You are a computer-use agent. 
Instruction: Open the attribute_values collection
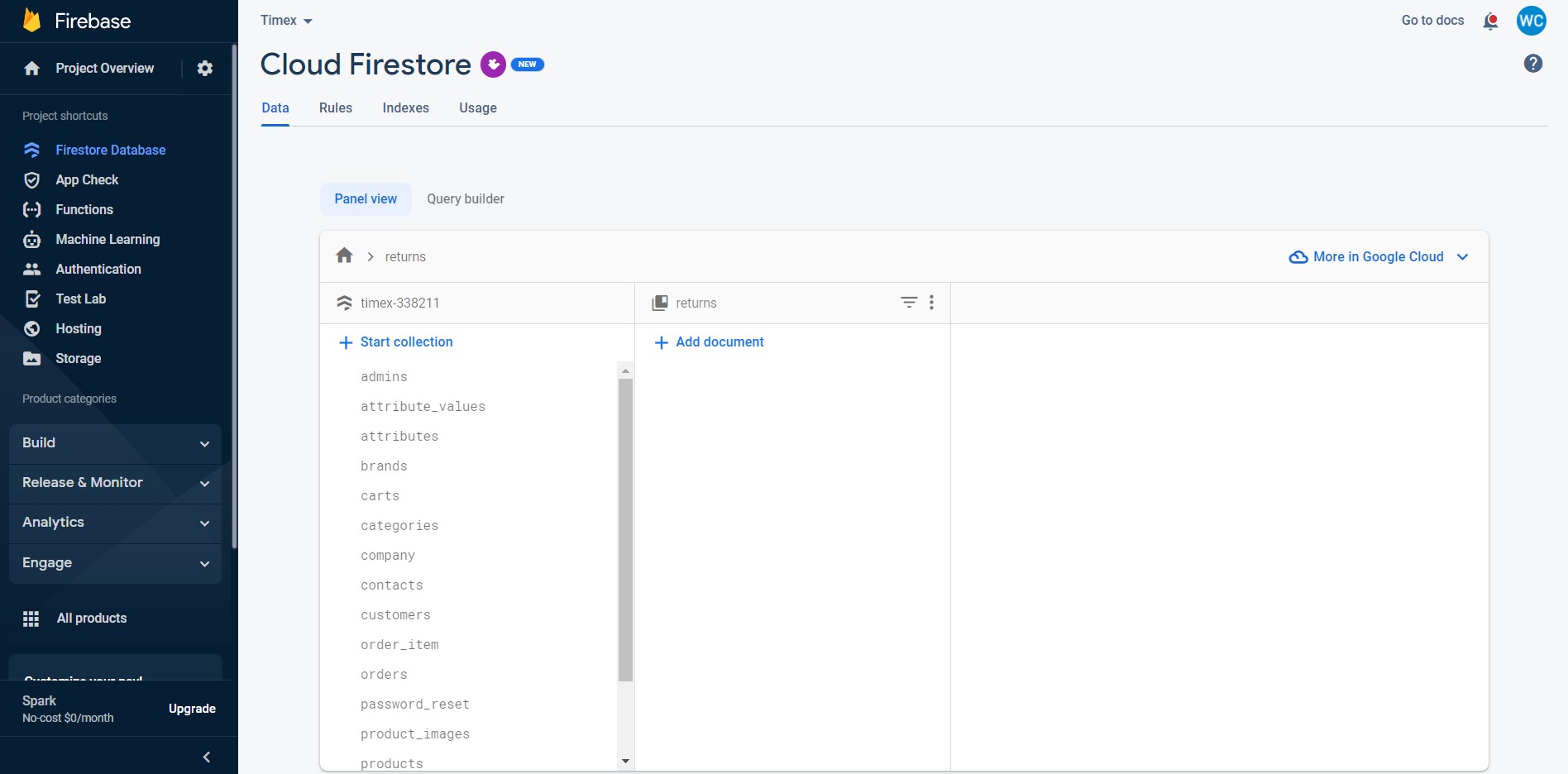coord(423,407)
